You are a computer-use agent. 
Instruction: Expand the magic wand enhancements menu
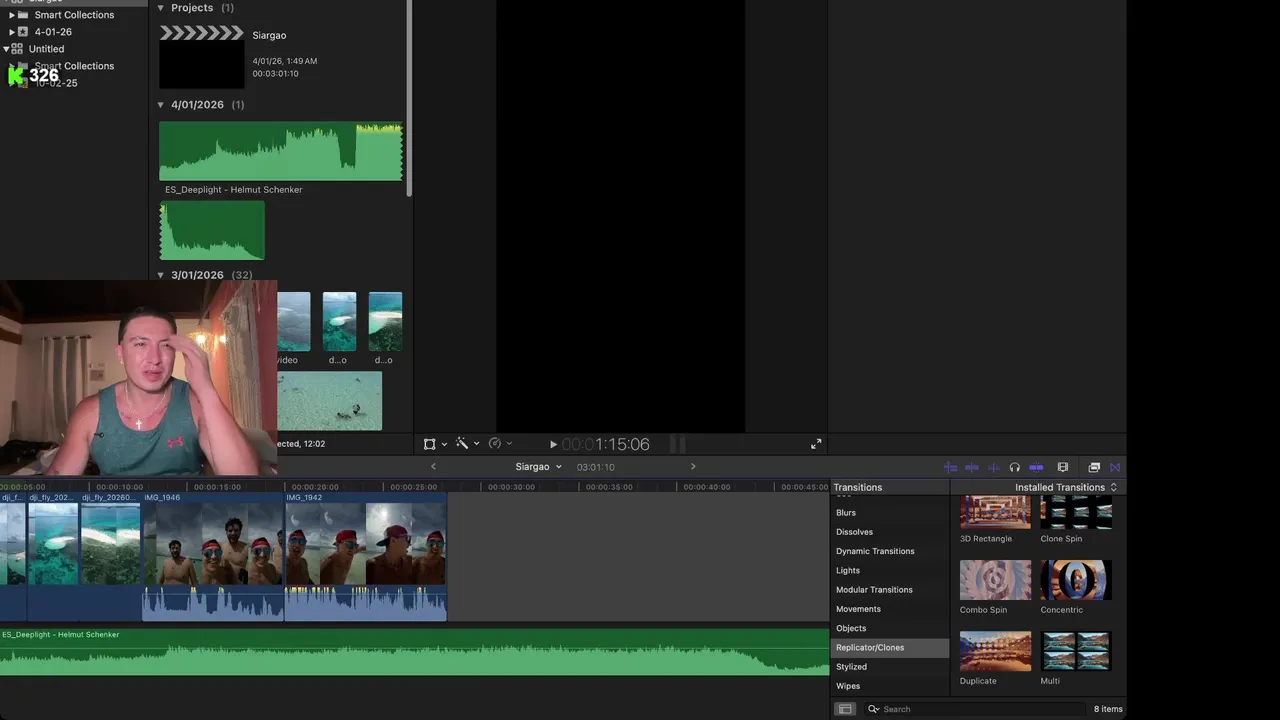476,444
